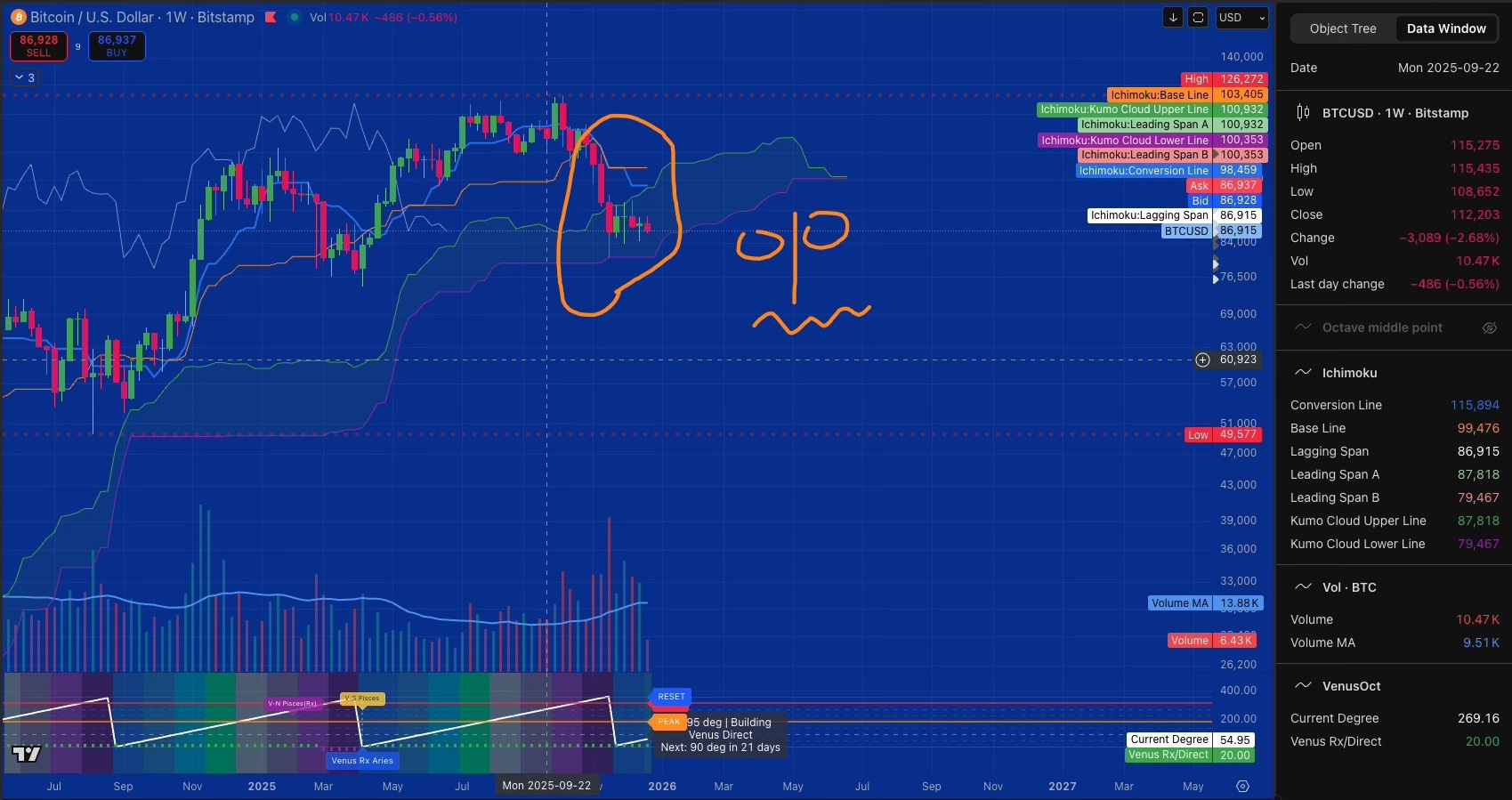This screenshot has height=800, width=1512.
Task: Click the Vol · BTC section icon
Action: point(1303,587)
